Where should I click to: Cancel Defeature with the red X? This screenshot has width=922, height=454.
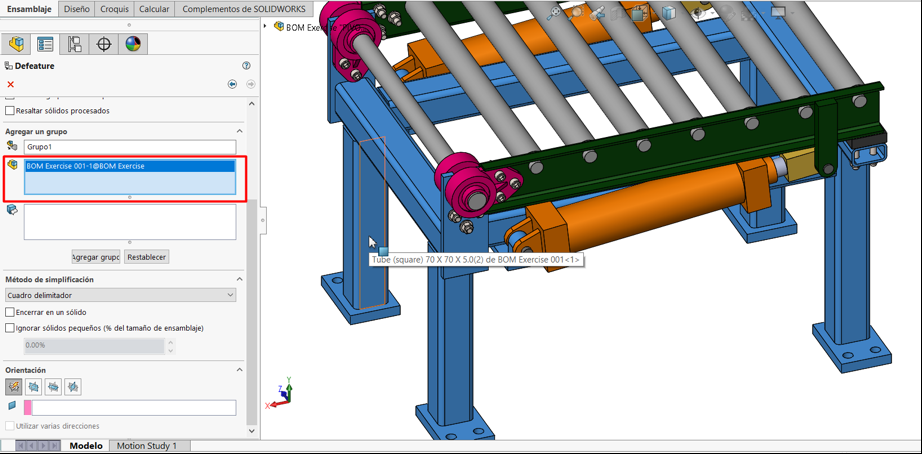[x=11, y=84]
